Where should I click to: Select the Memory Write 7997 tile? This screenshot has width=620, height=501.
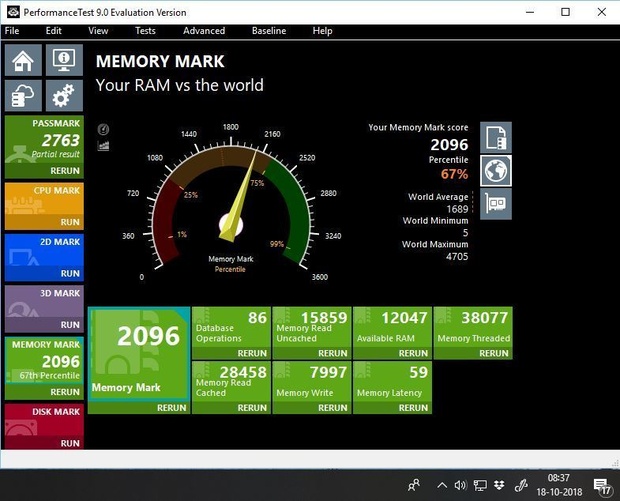pos(312,382)
